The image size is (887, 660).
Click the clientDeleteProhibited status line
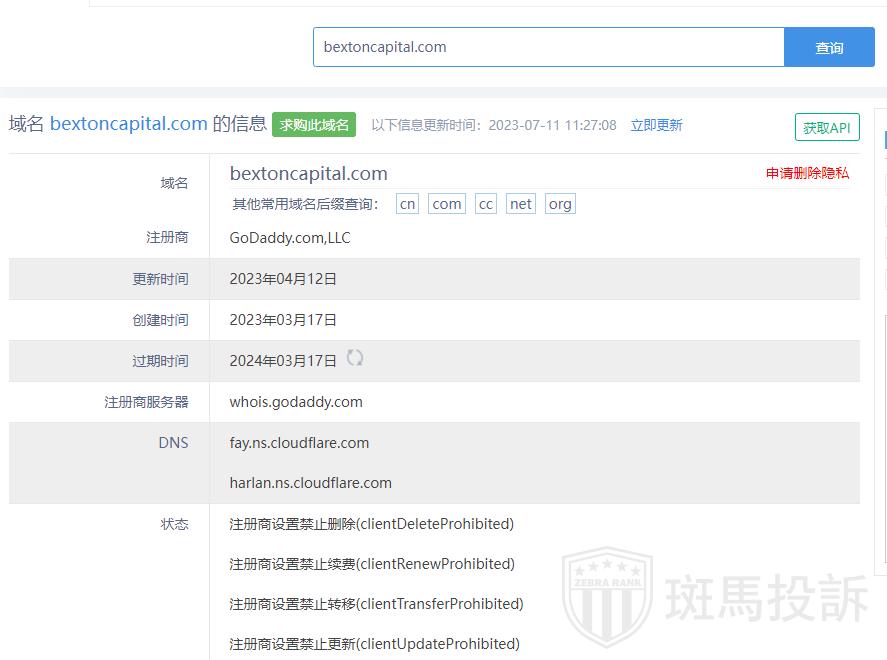(371, 524)
